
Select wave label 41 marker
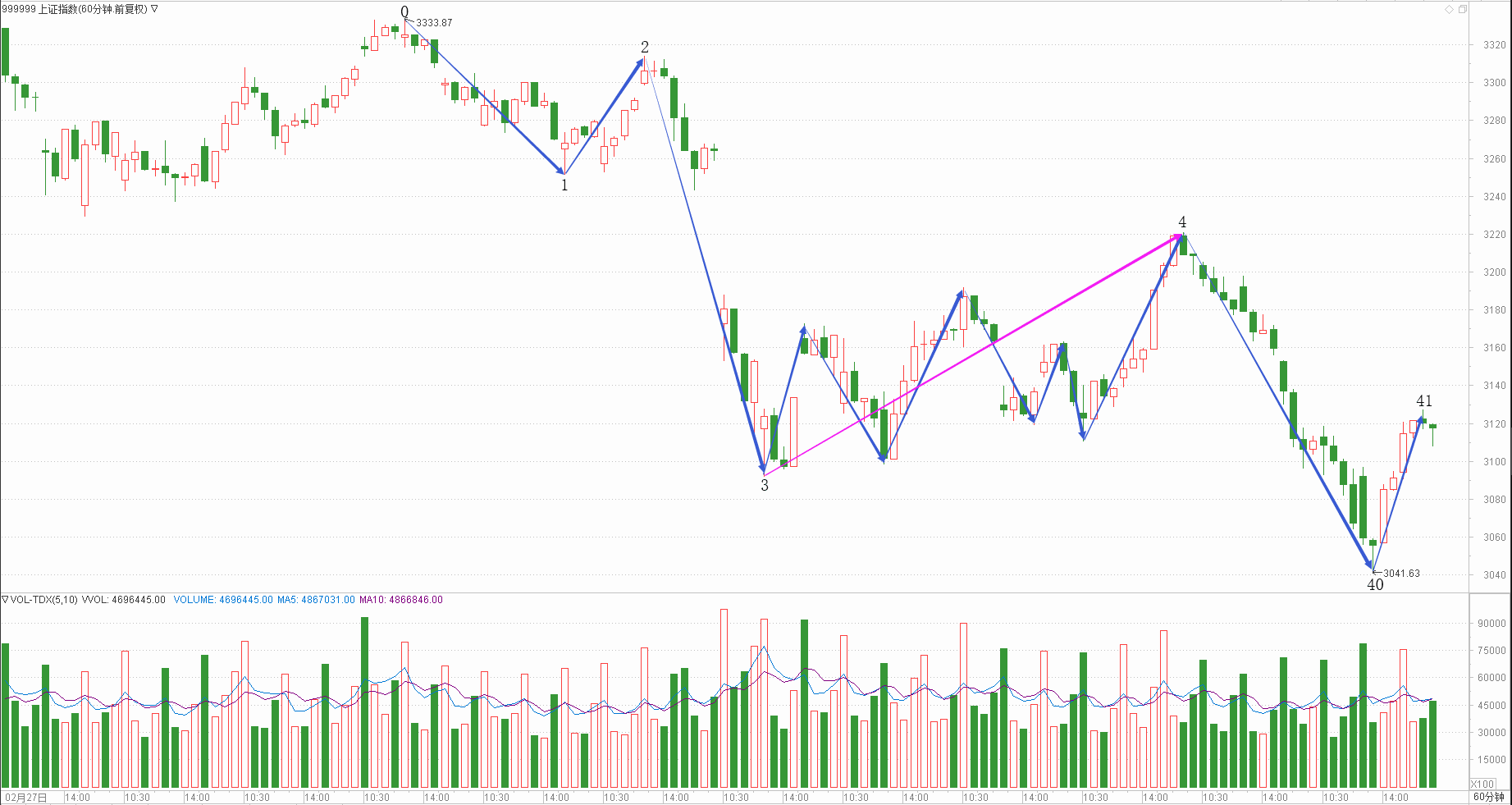pos(1424,400)
